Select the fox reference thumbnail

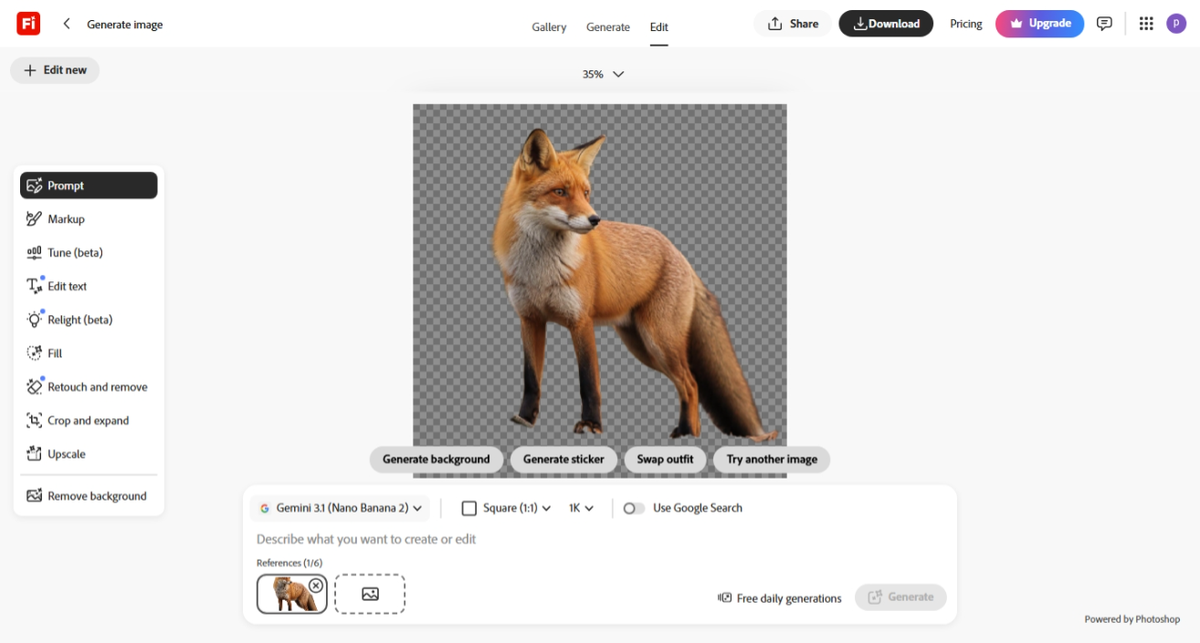291,594
